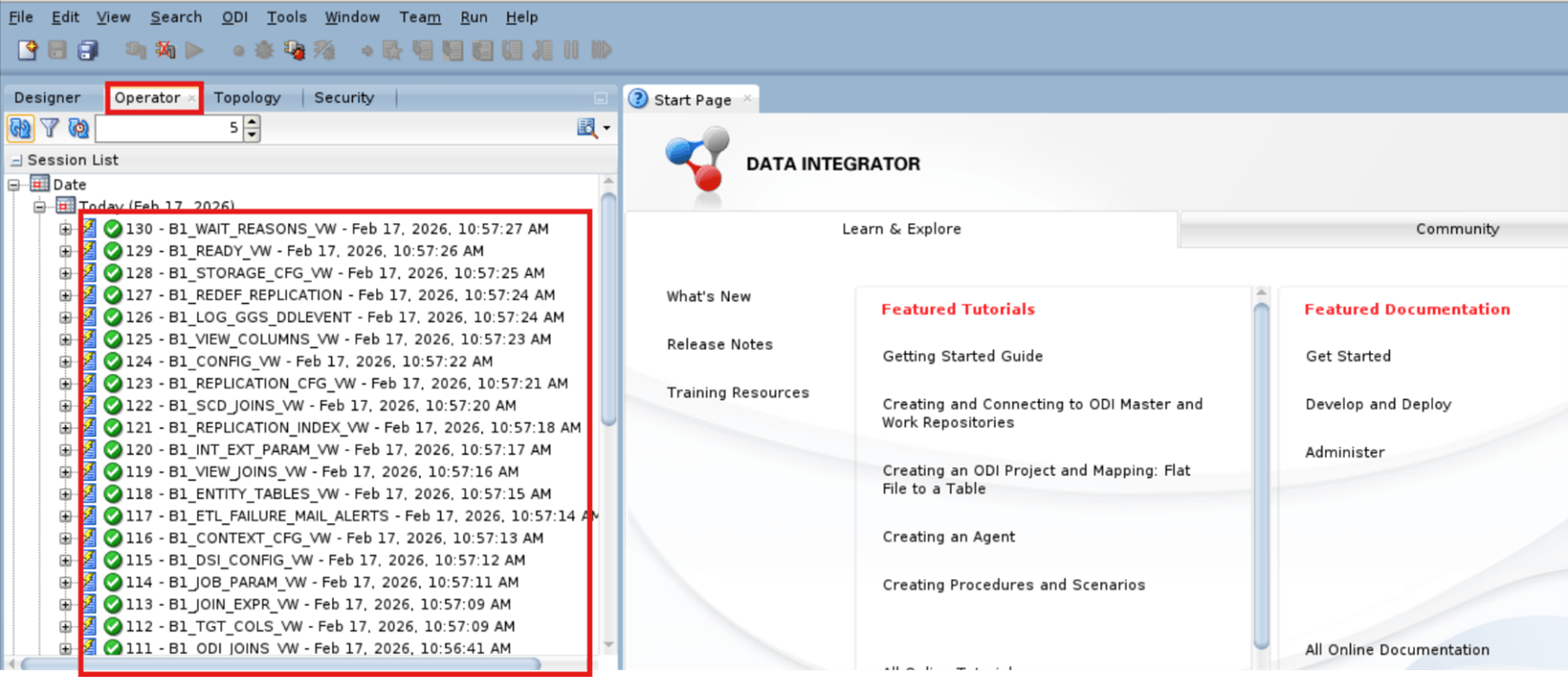Viewport: 1568px width, 677px height.
Task: Expand session 123 - B1_REPLICATION_CFG_VW
Action: click(x=65, y=384)
